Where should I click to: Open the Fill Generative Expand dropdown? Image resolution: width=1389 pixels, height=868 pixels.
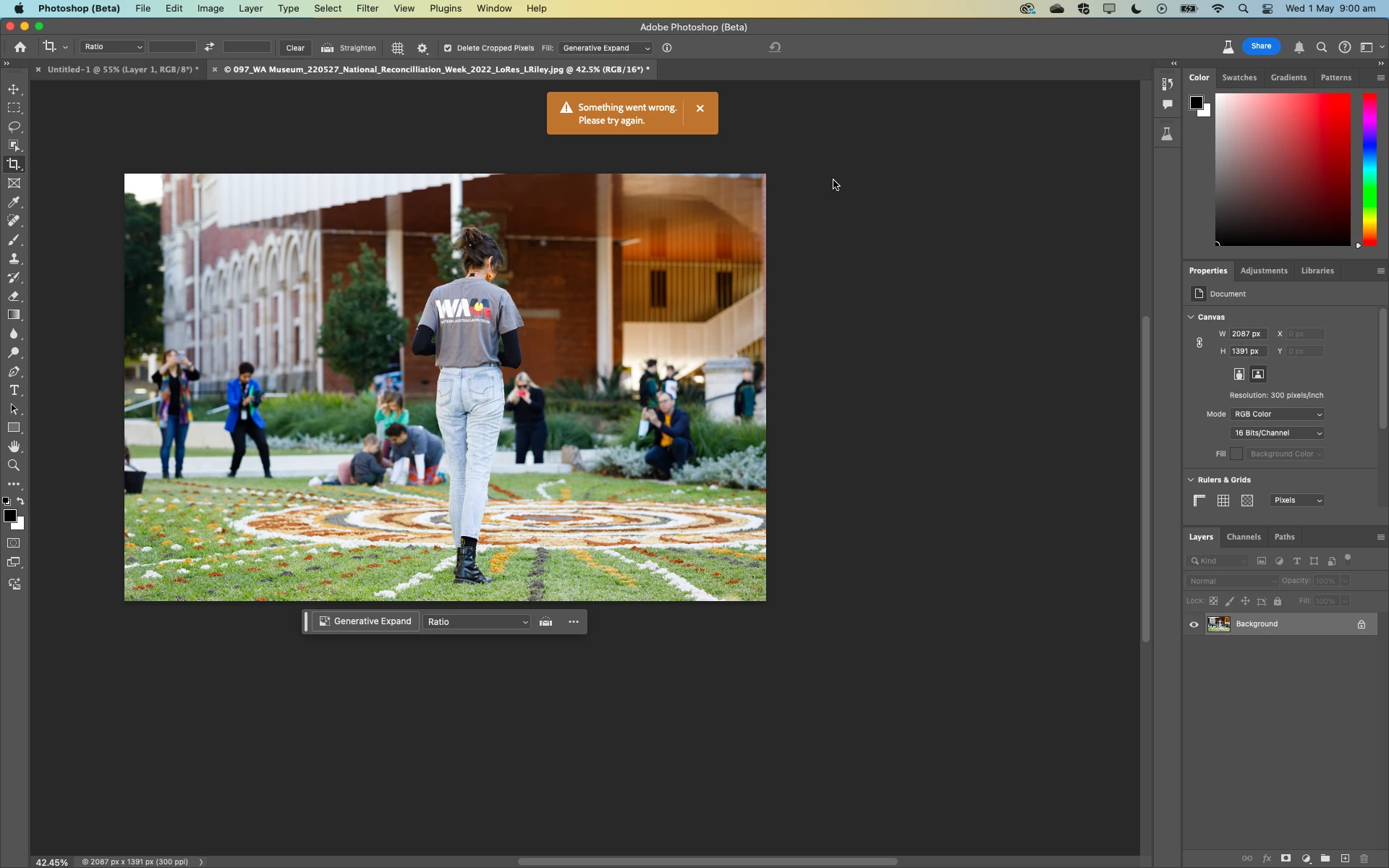(606, 48)
